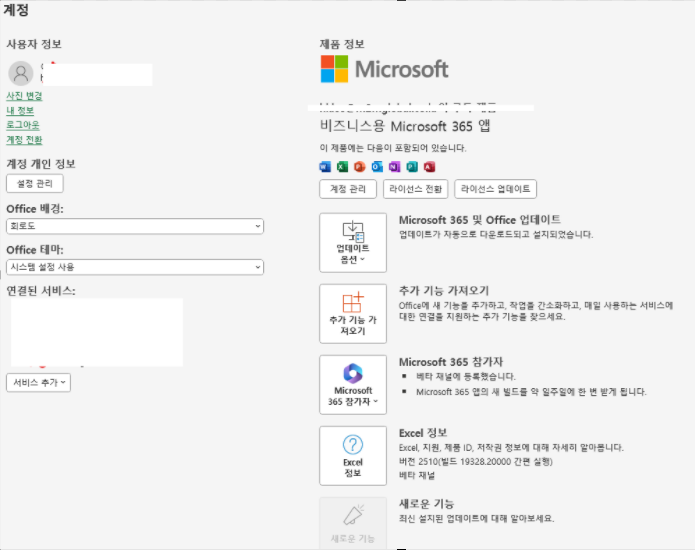Image resolution: width=695 pixels, height=550 pixels.
Task: Click the Outlook app icon
Action: (377, 167)
